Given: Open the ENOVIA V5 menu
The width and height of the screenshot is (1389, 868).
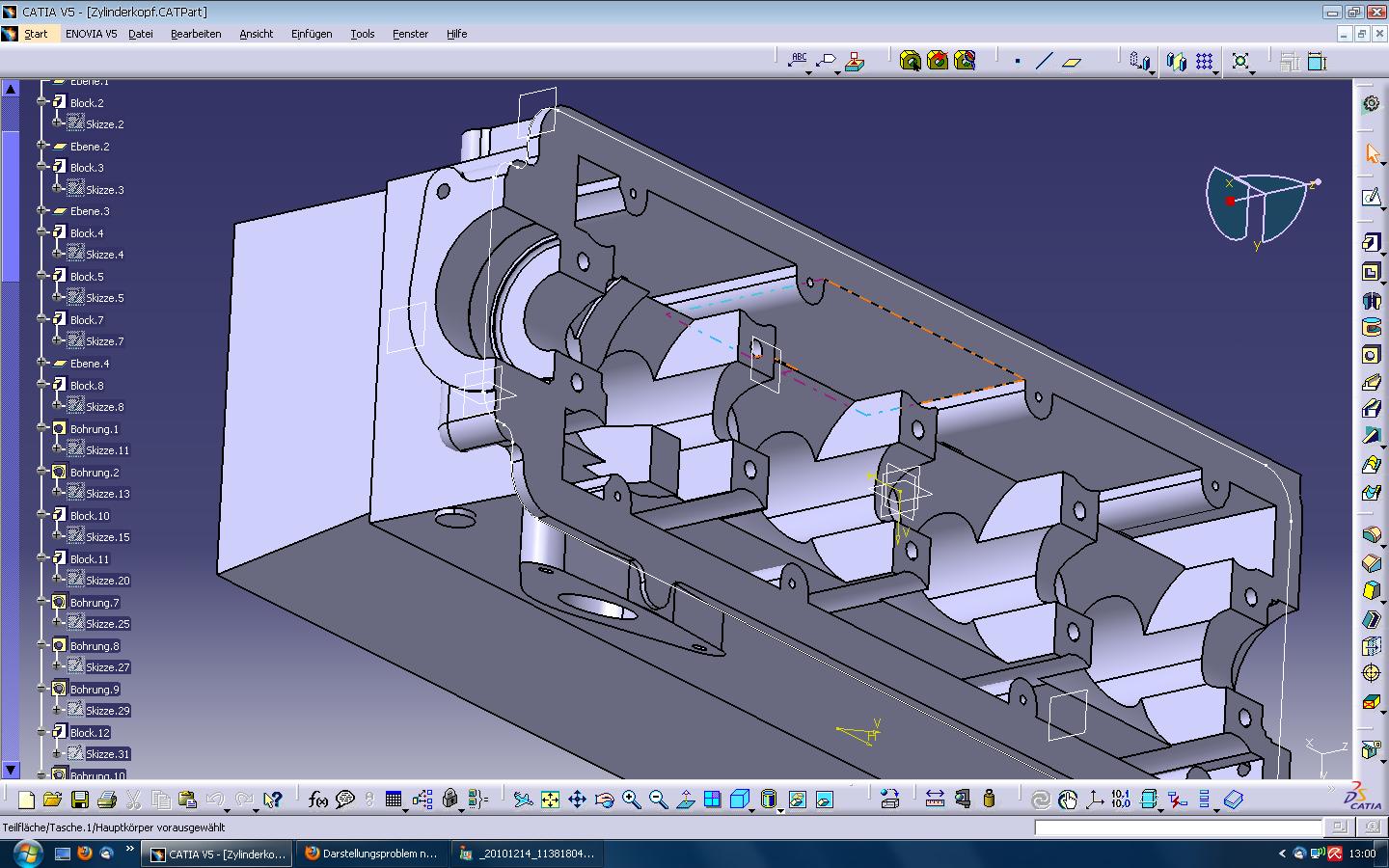Looking at the screenshot, I should [92, 34].
